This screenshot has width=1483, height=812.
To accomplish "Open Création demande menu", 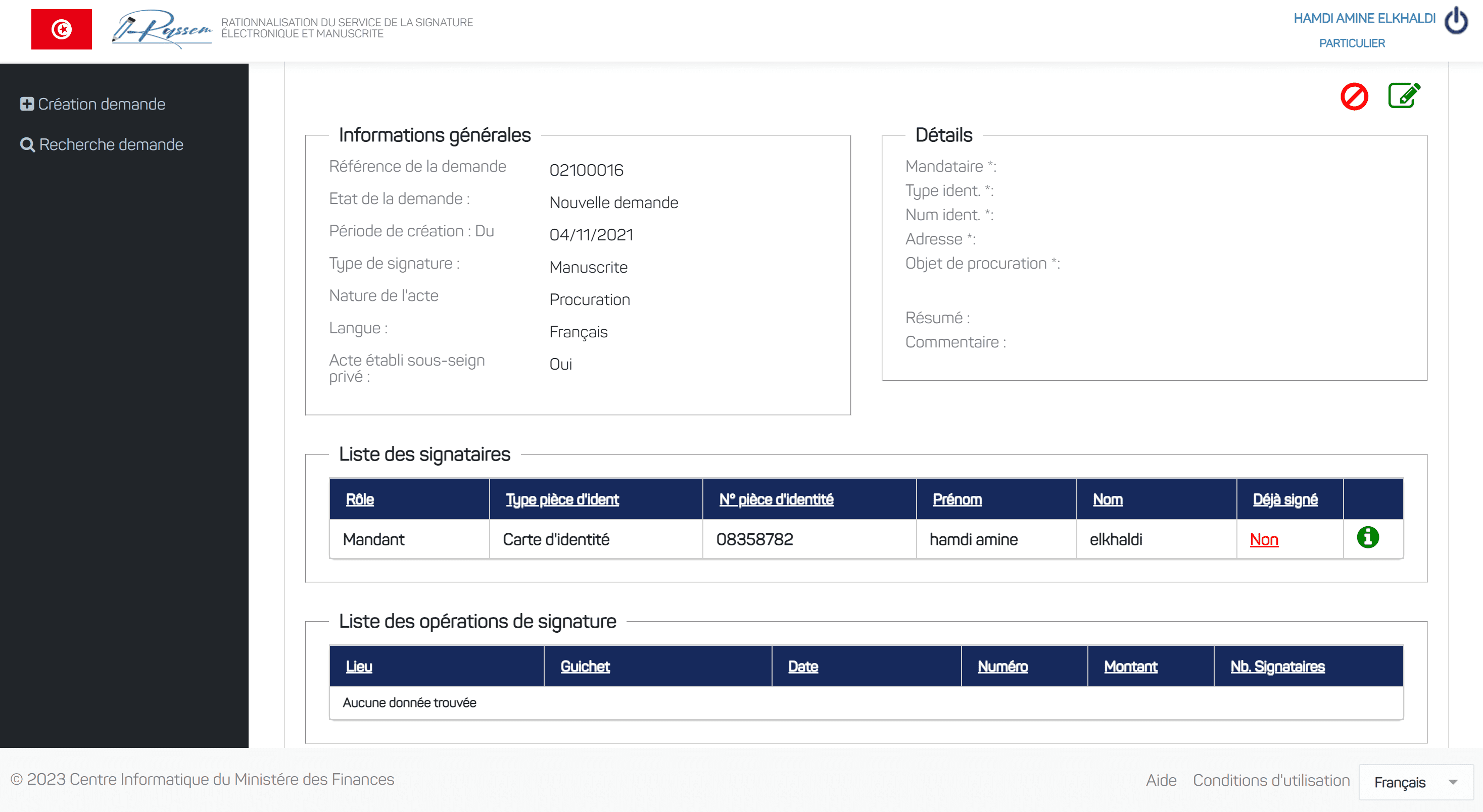I will [93, 104].
